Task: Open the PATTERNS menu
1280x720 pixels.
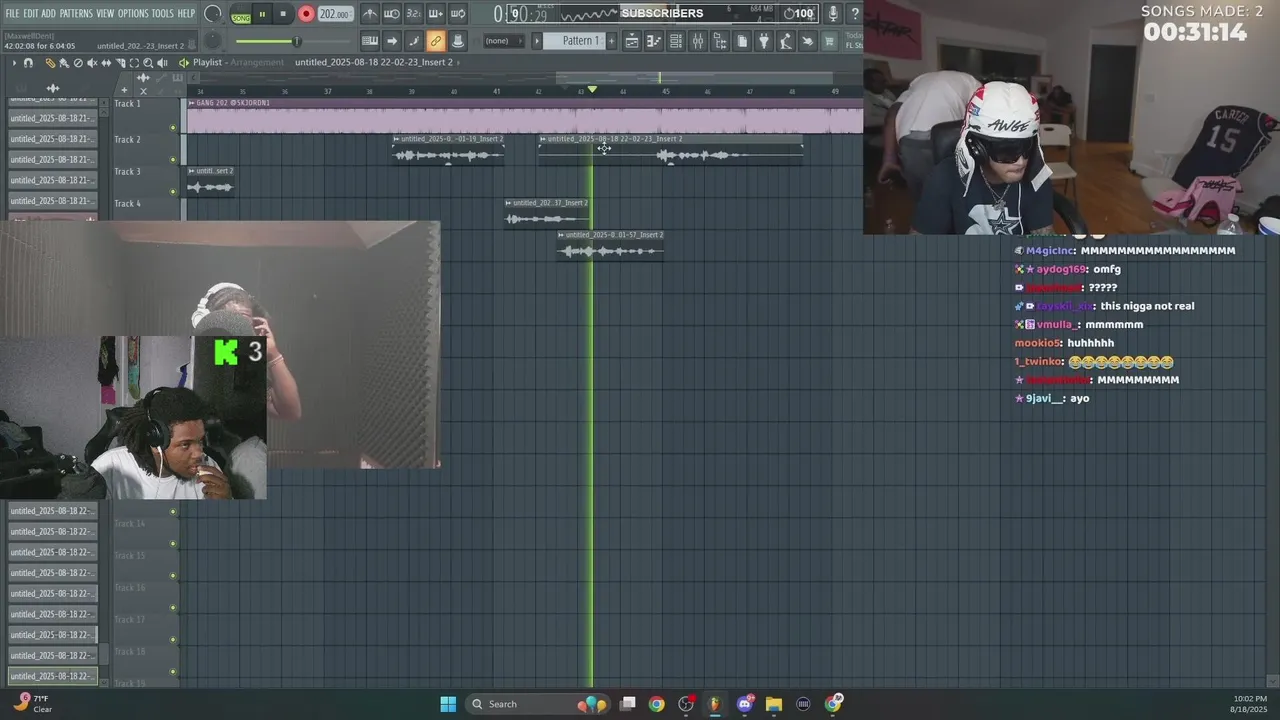Action: coord(76,14)
